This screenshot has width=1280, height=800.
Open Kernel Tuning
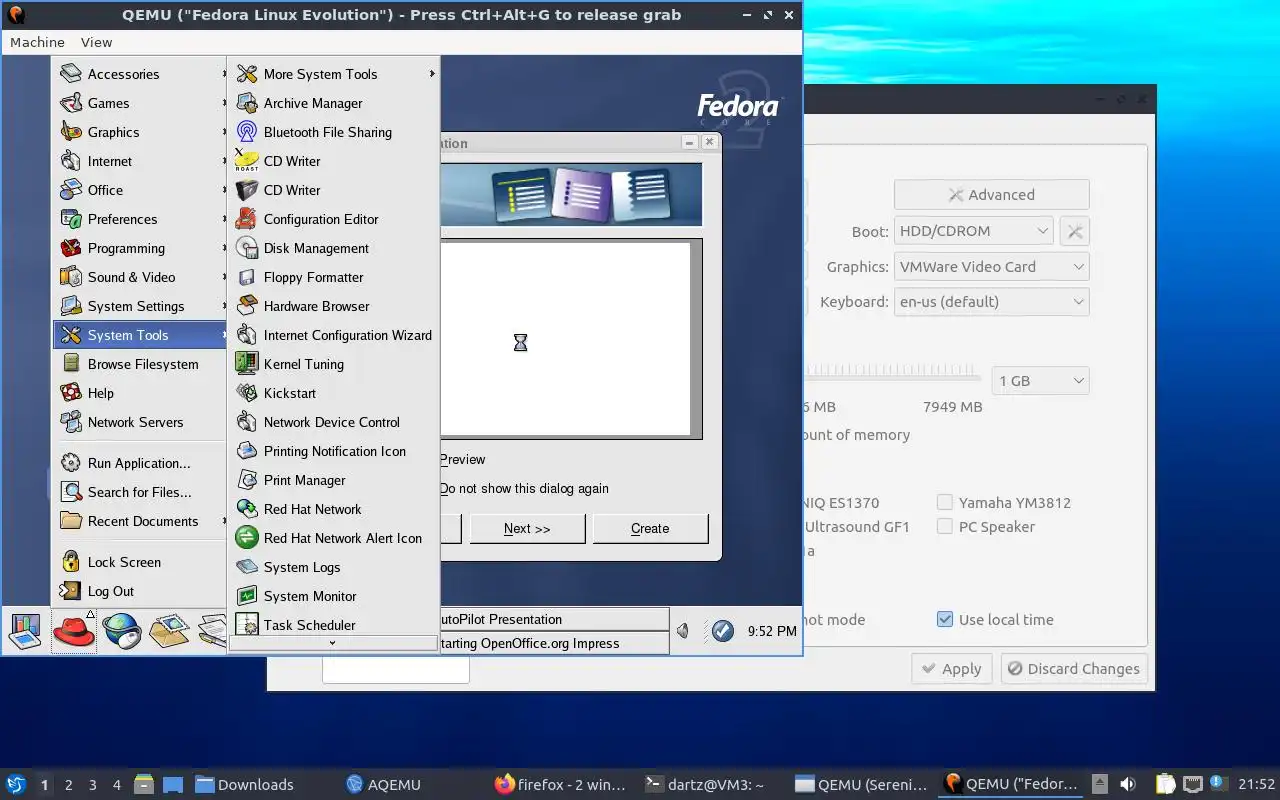333,364
